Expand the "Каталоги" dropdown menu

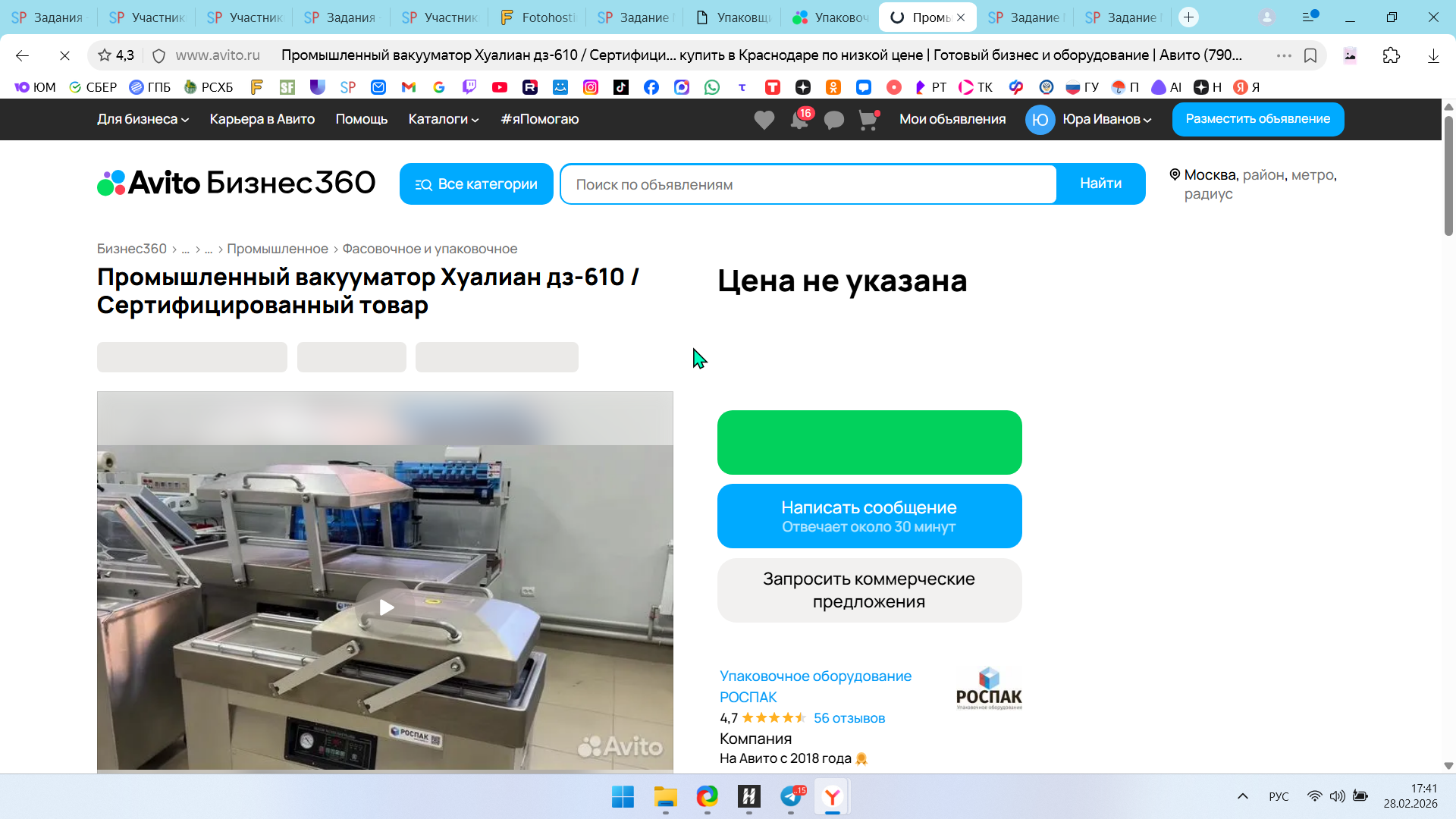point(443,119)
